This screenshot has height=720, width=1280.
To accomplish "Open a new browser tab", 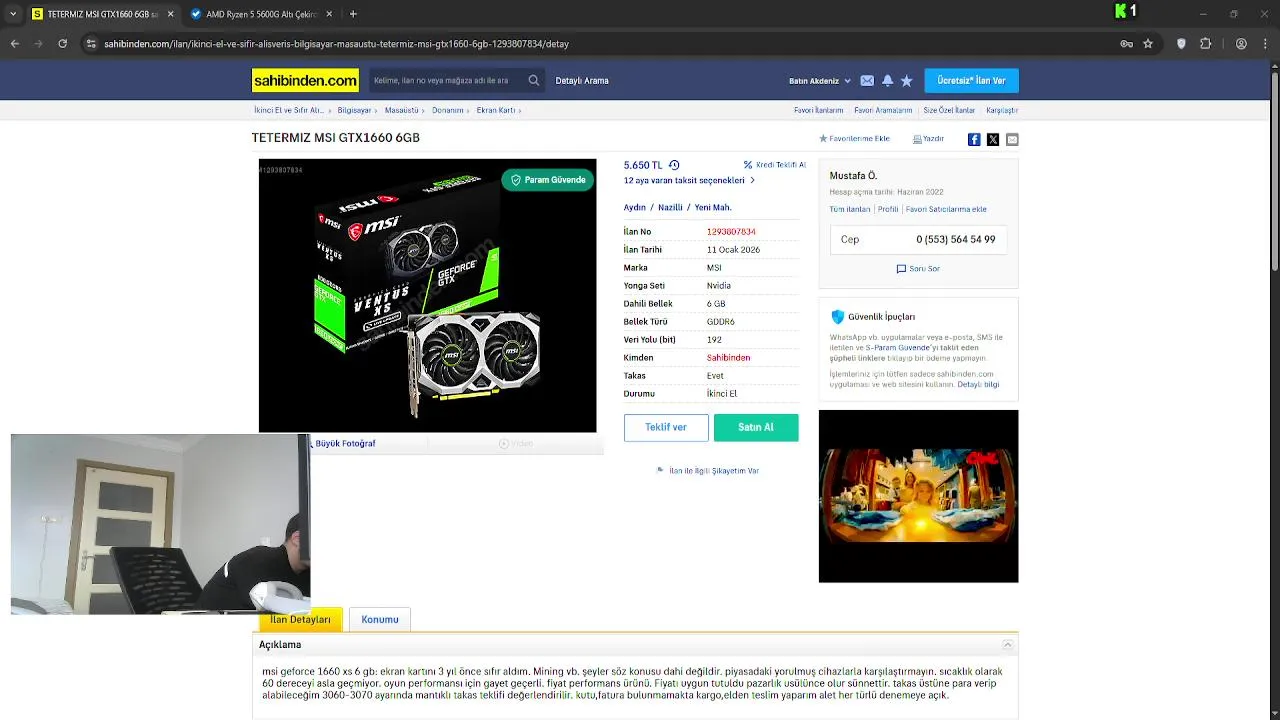I will pyautogui.click(x=353, y=14).
